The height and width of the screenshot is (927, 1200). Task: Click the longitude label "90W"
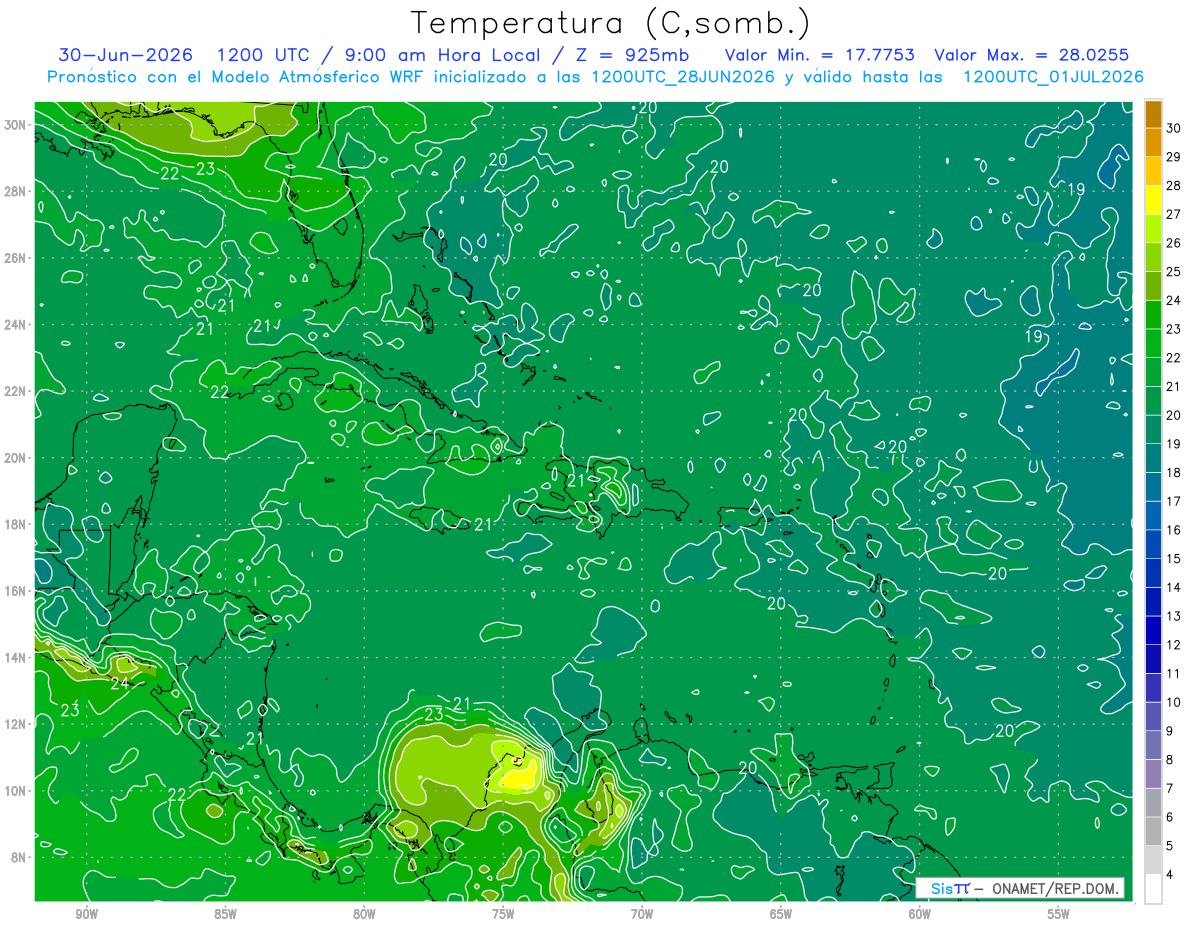87,914
